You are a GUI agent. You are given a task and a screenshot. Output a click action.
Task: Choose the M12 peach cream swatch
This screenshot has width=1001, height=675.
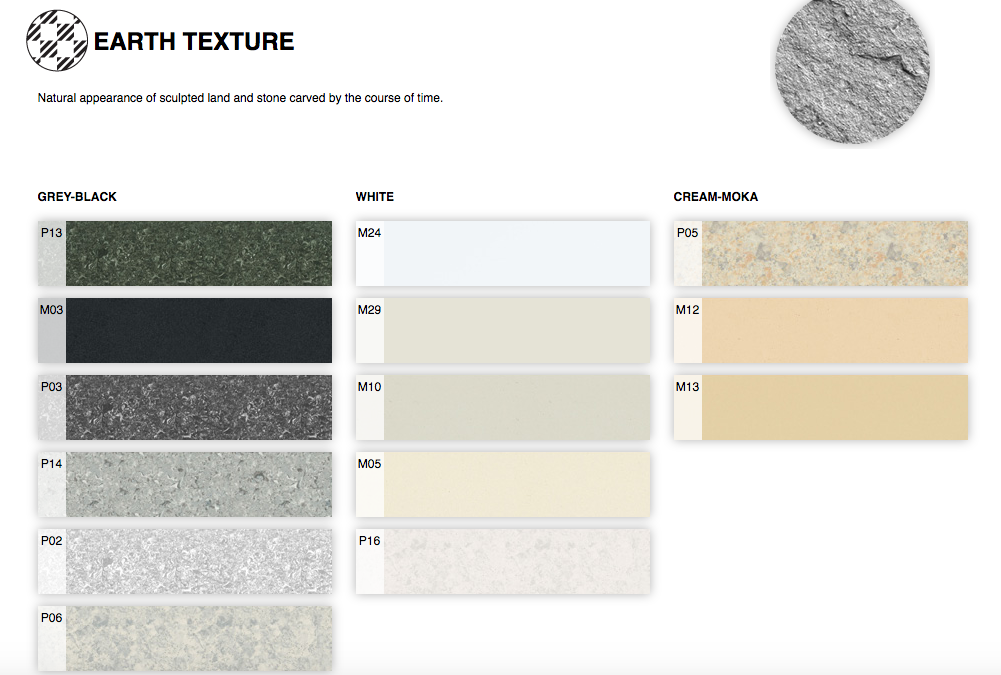click(820, 330)
